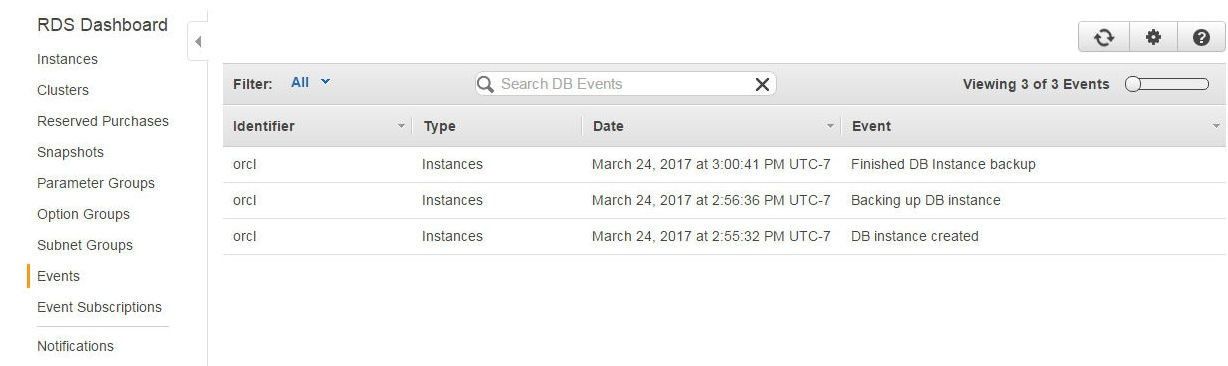Collapse the sidebar with the arrow handle
The width and height of the screenshot is (1228, 366).
tap(198, 42)
